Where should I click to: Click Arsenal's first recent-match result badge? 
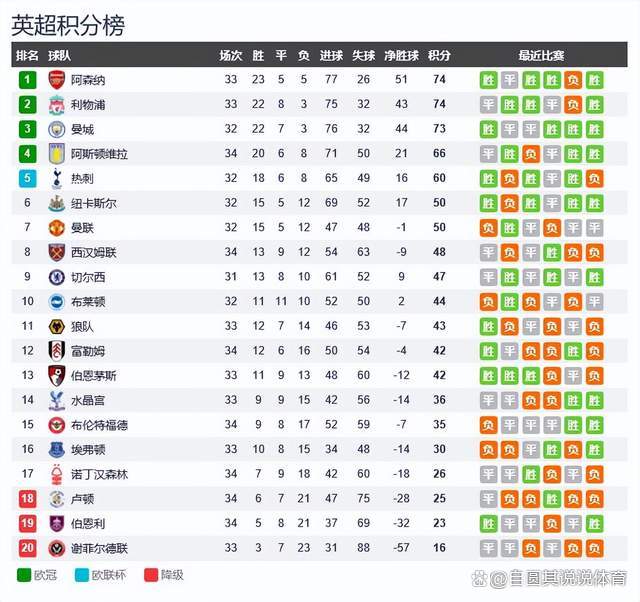click(488, 80)
